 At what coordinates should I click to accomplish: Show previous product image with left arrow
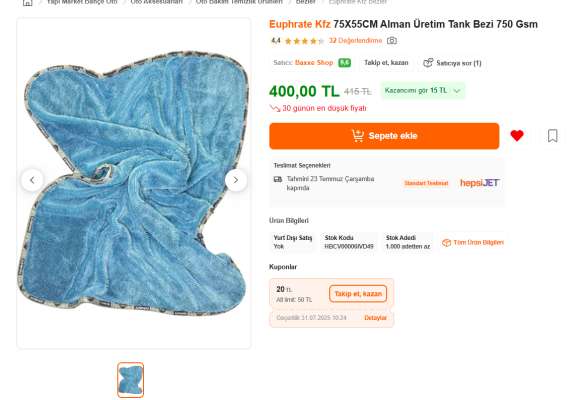32,180
